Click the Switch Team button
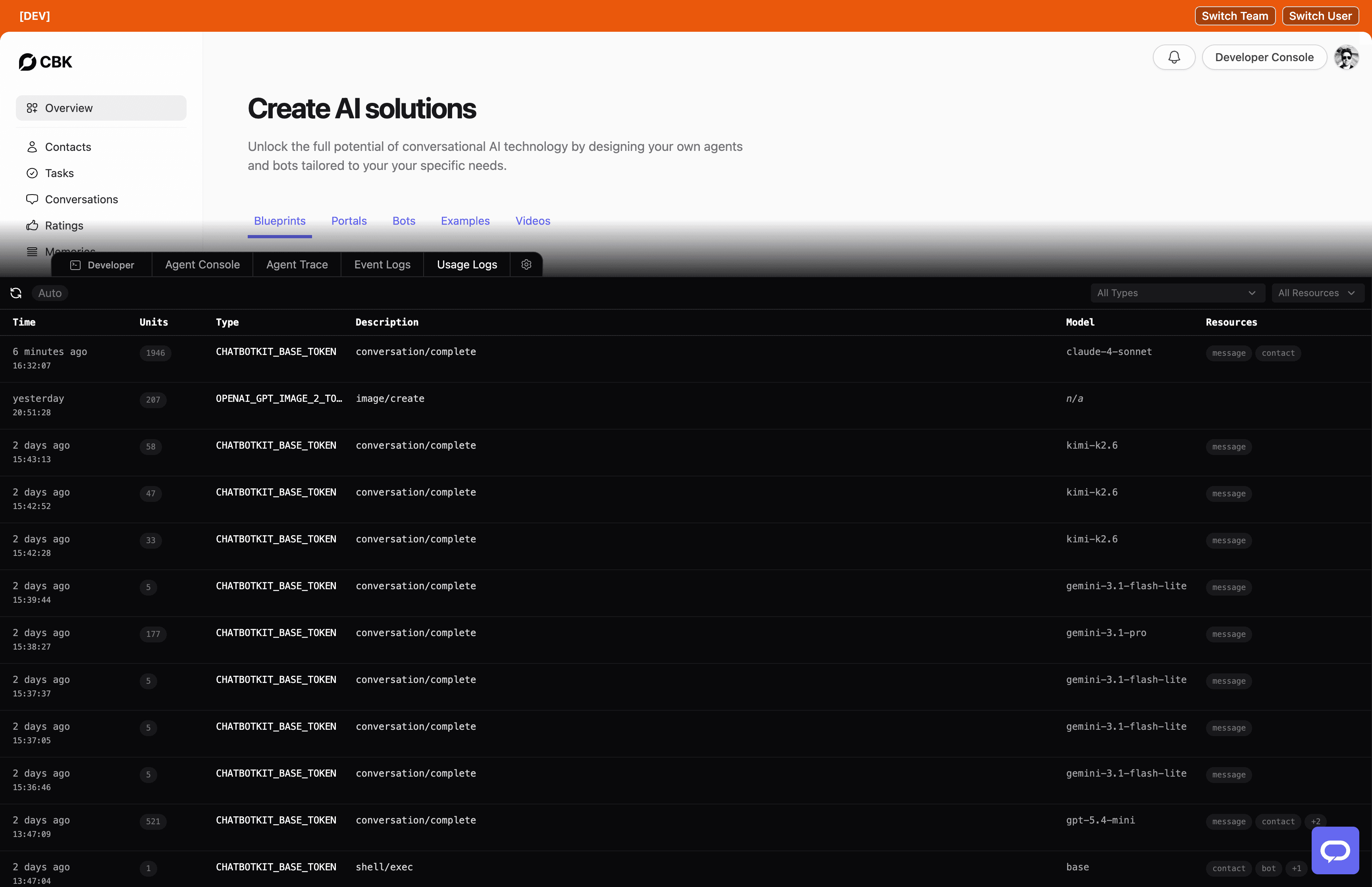This screenshot has width=1372, height=887. (x=1234, y=15)
